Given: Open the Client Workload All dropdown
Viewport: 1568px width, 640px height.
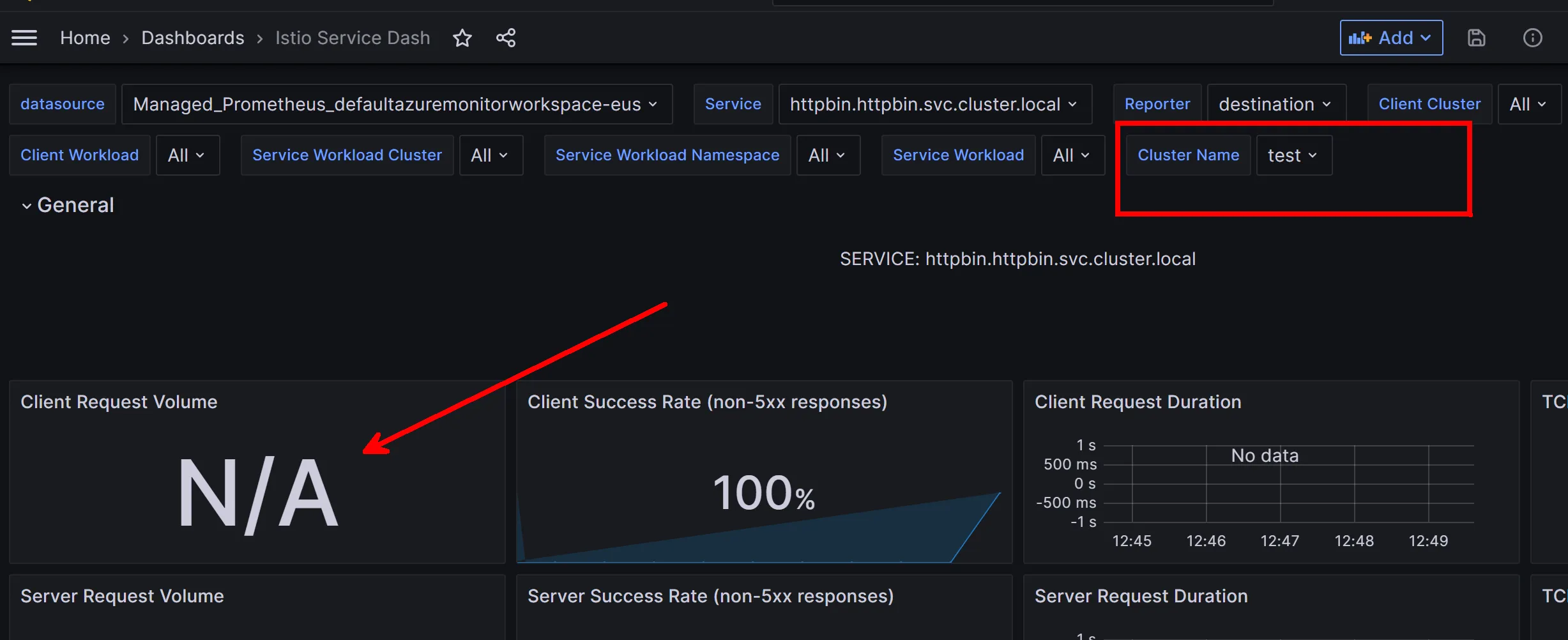Looking at the screenshot, I should [x=186, y=155].
